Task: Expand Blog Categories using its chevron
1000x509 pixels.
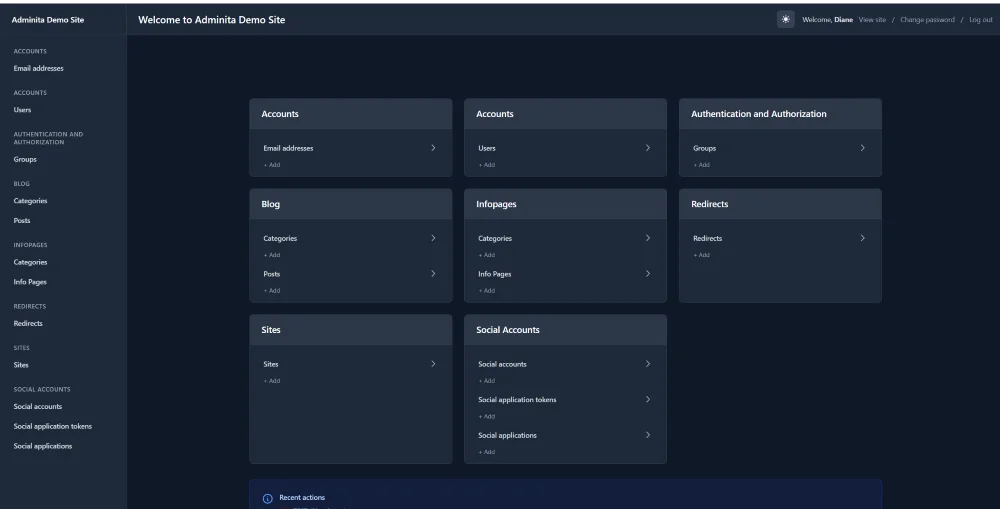Action: pyautogui.click(x=433, y=238)
